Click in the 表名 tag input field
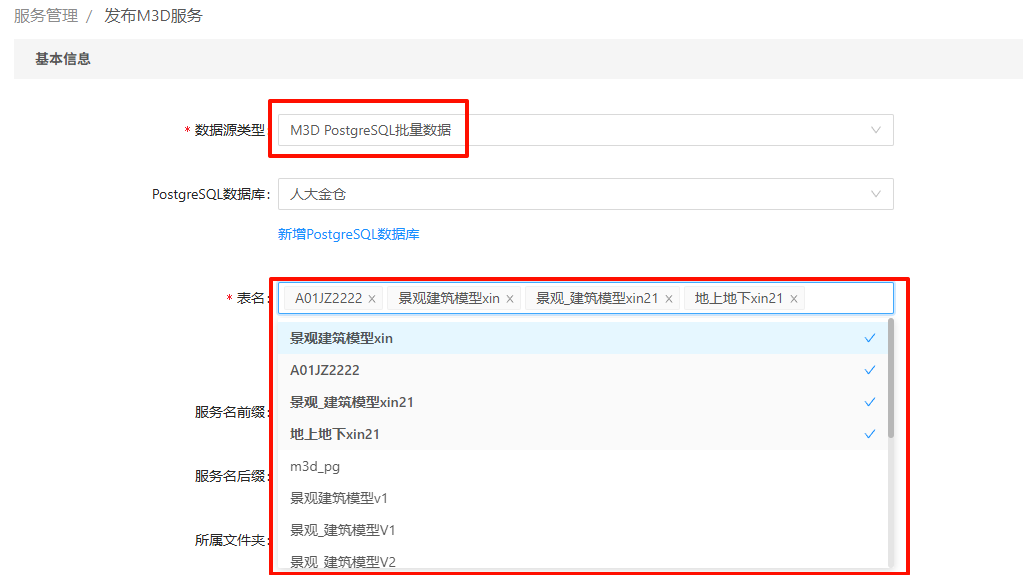This screenshot has height=575, width=1023. [846, 299]
